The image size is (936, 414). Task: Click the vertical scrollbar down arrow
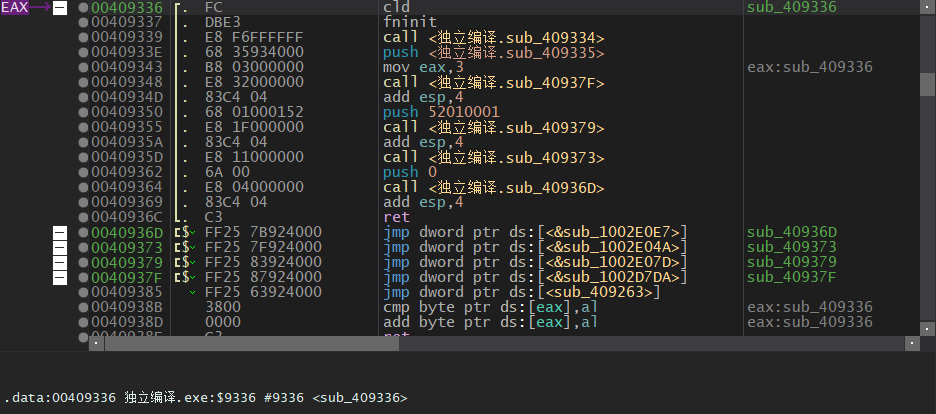927,329
